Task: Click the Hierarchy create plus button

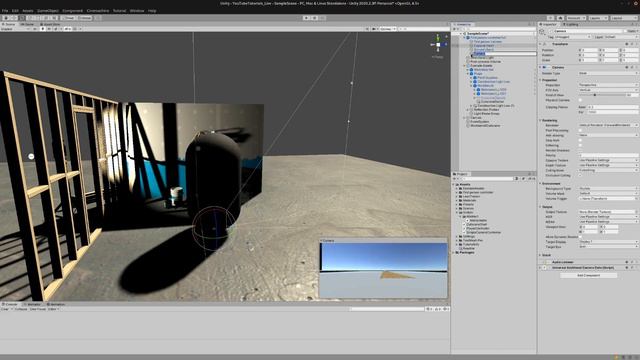Action: (455, 29)
